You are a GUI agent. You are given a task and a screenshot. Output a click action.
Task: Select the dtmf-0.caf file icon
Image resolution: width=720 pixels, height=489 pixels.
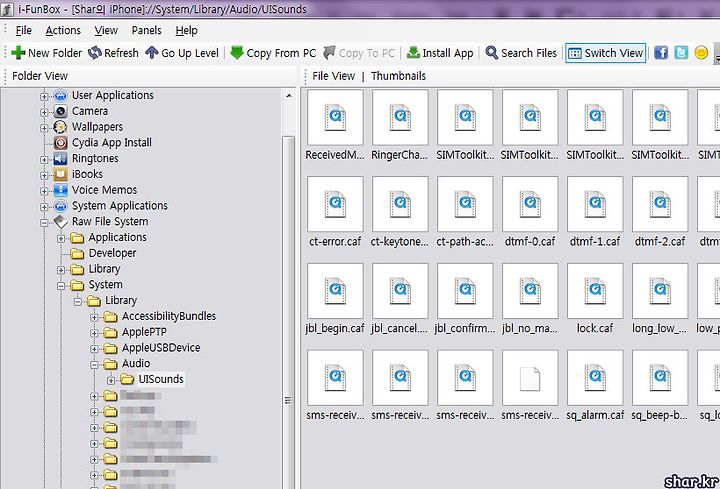[530, 204]
